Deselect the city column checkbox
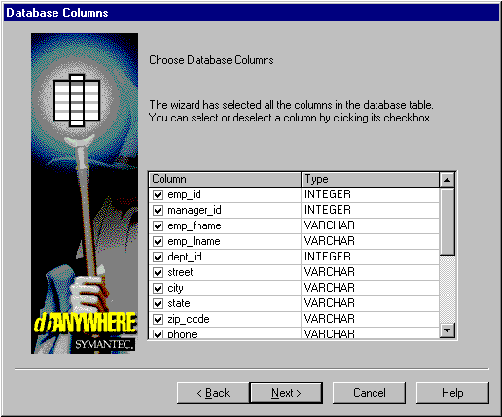This screenshot has height=417, width=502. [x=158, y=288]
